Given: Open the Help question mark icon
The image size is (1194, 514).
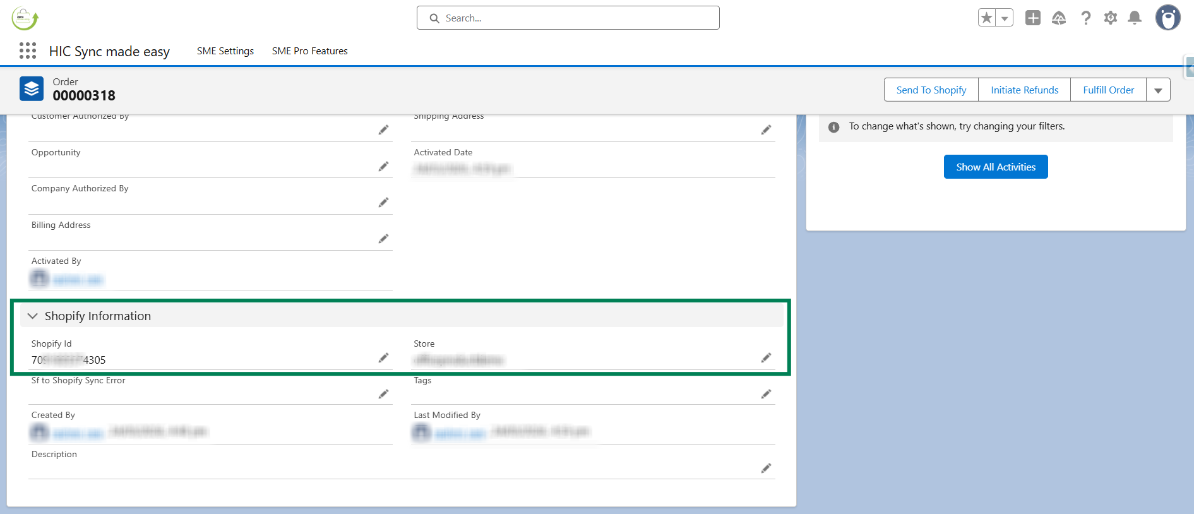Looking at the screenshot, I should coord(1086,18).
